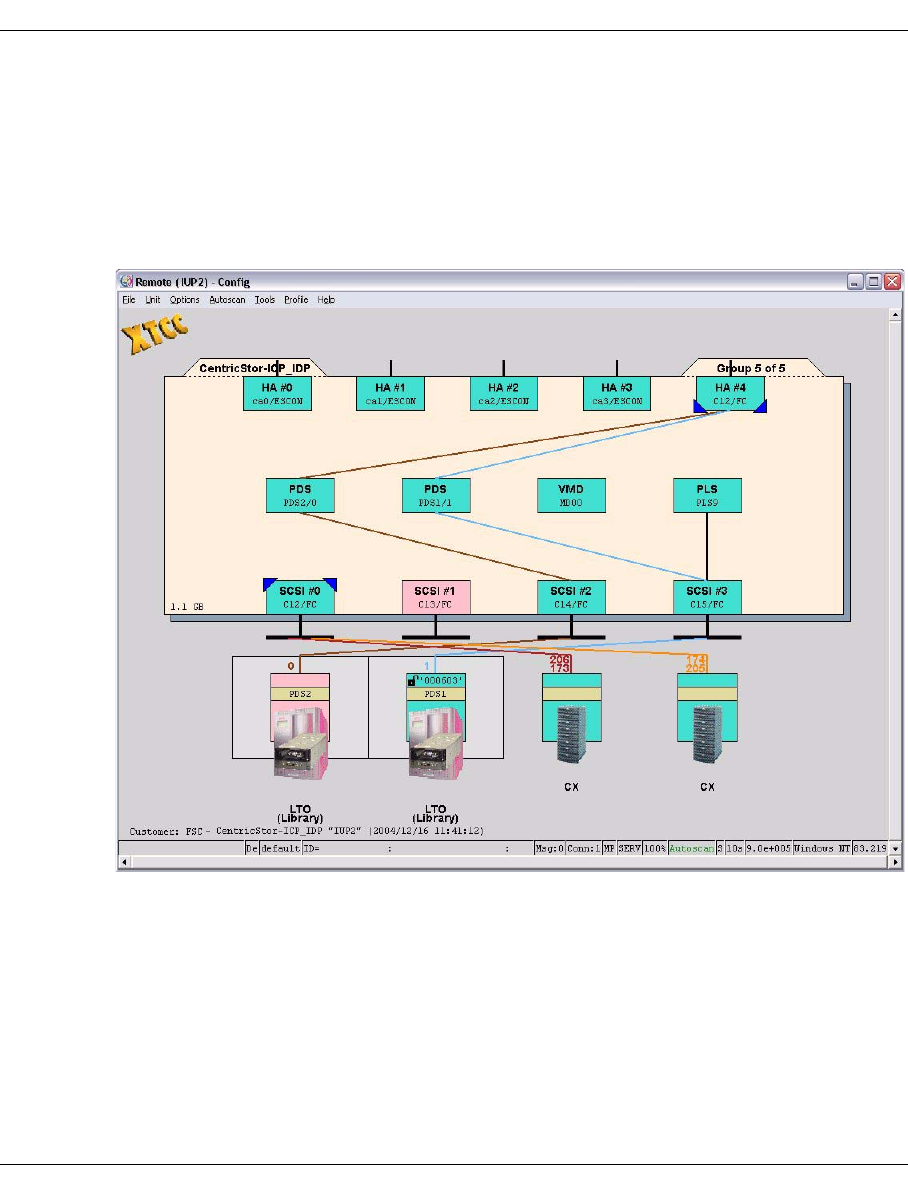Click the 10s interval status field
Screen dimensions: 908x1196
pos(734,848)
